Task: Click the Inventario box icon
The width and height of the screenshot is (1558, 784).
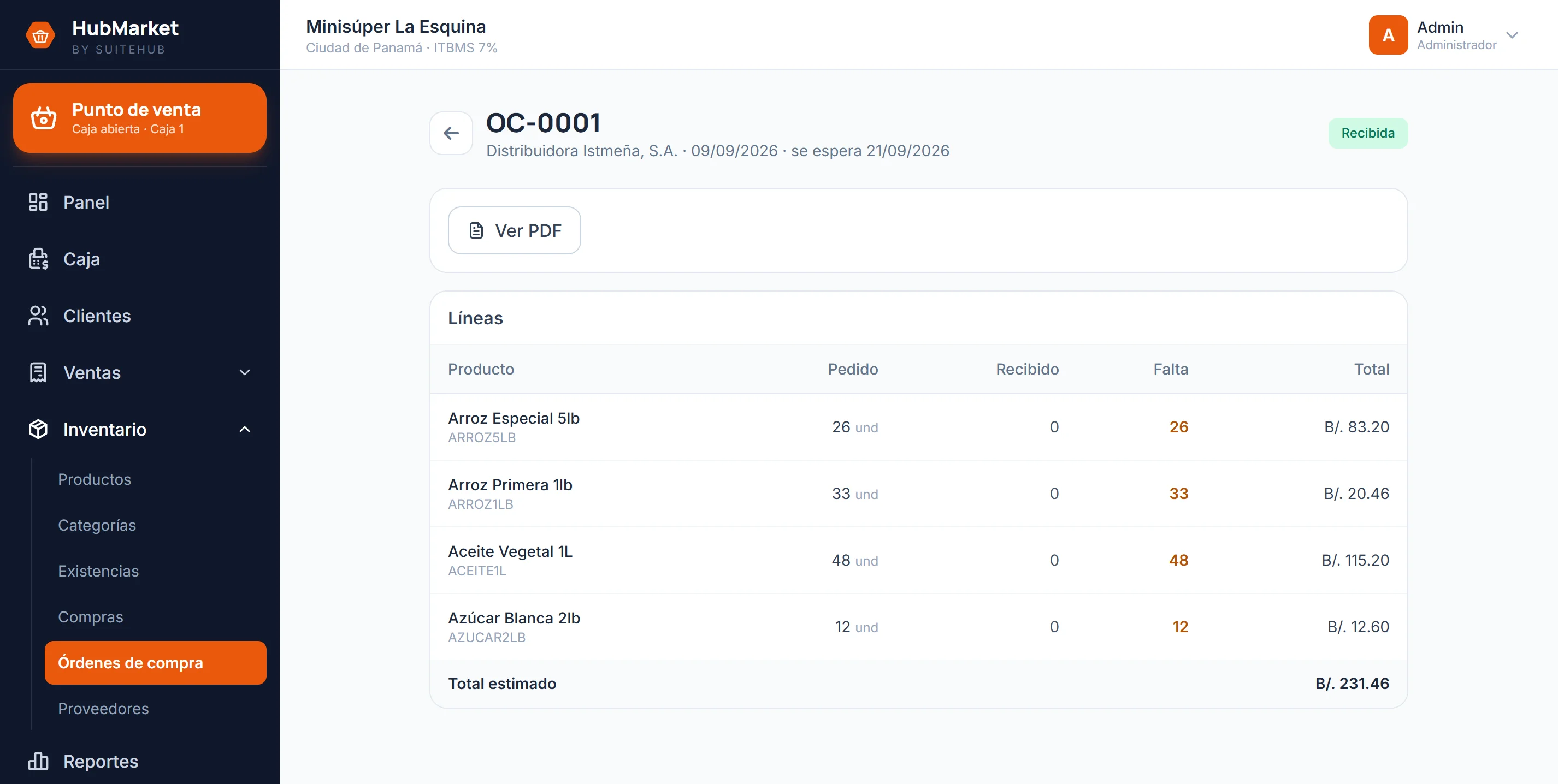Action: pos(38,429)
